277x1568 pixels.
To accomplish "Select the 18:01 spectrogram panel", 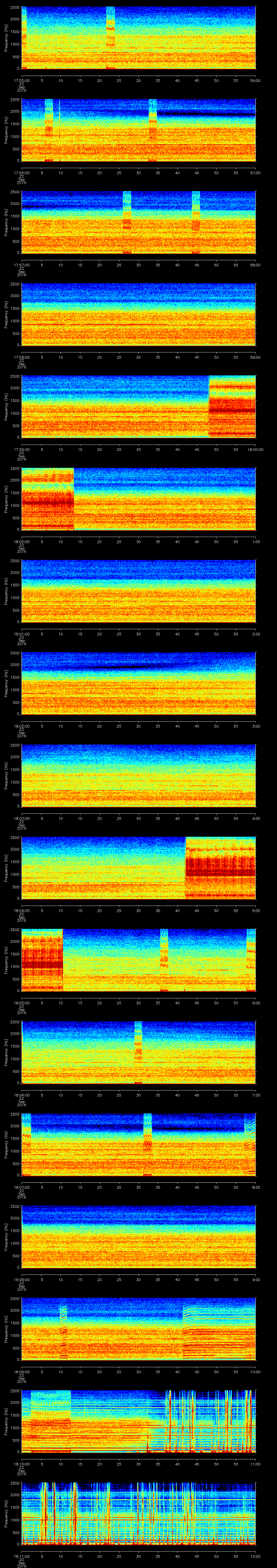I will pos(138,590).
